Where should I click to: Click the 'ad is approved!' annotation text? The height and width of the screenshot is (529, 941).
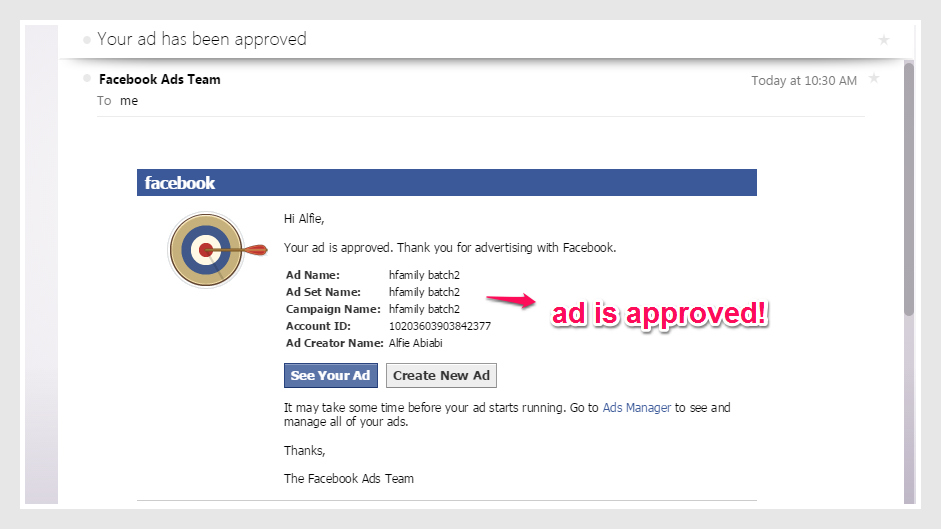click(661, 314)
